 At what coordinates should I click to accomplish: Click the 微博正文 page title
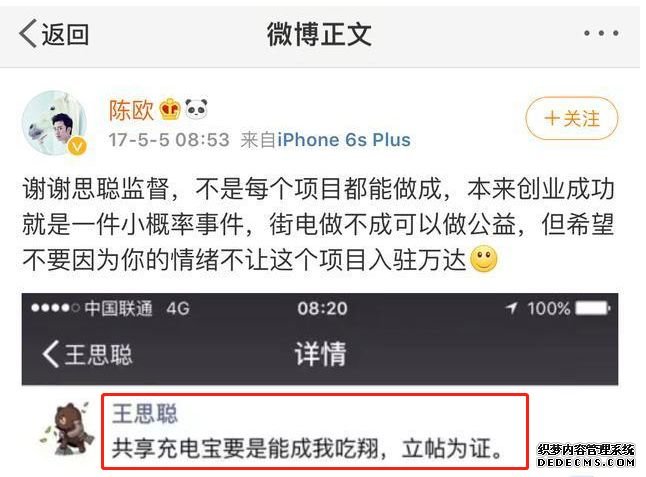click(319, 34)
